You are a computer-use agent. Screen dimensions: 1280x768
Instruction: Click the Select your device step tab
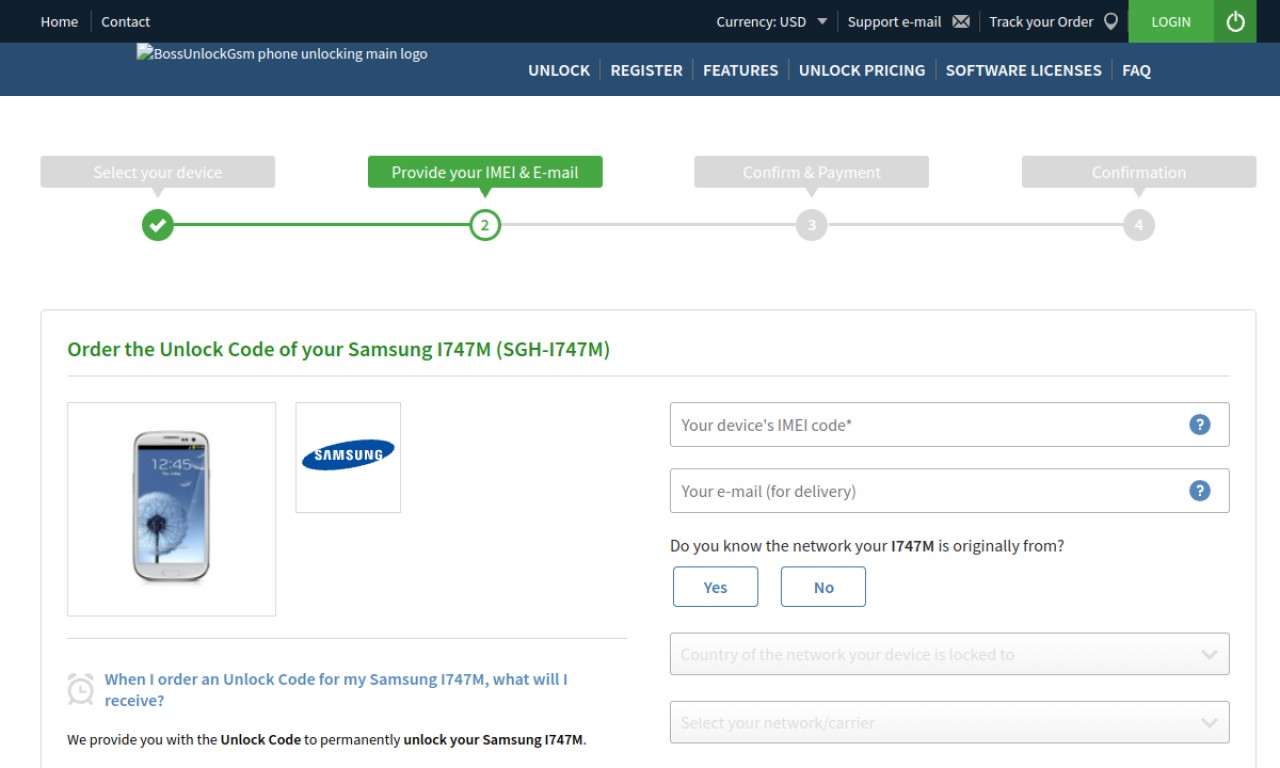point(157,172)
